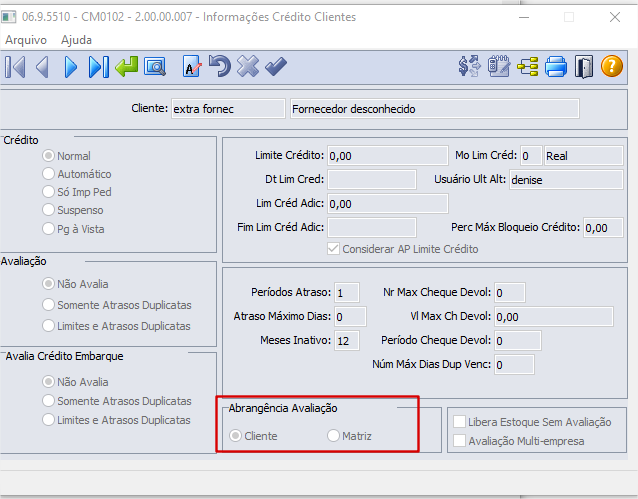Click the cancel X icon
638x499 pixels.
(248, 66)
